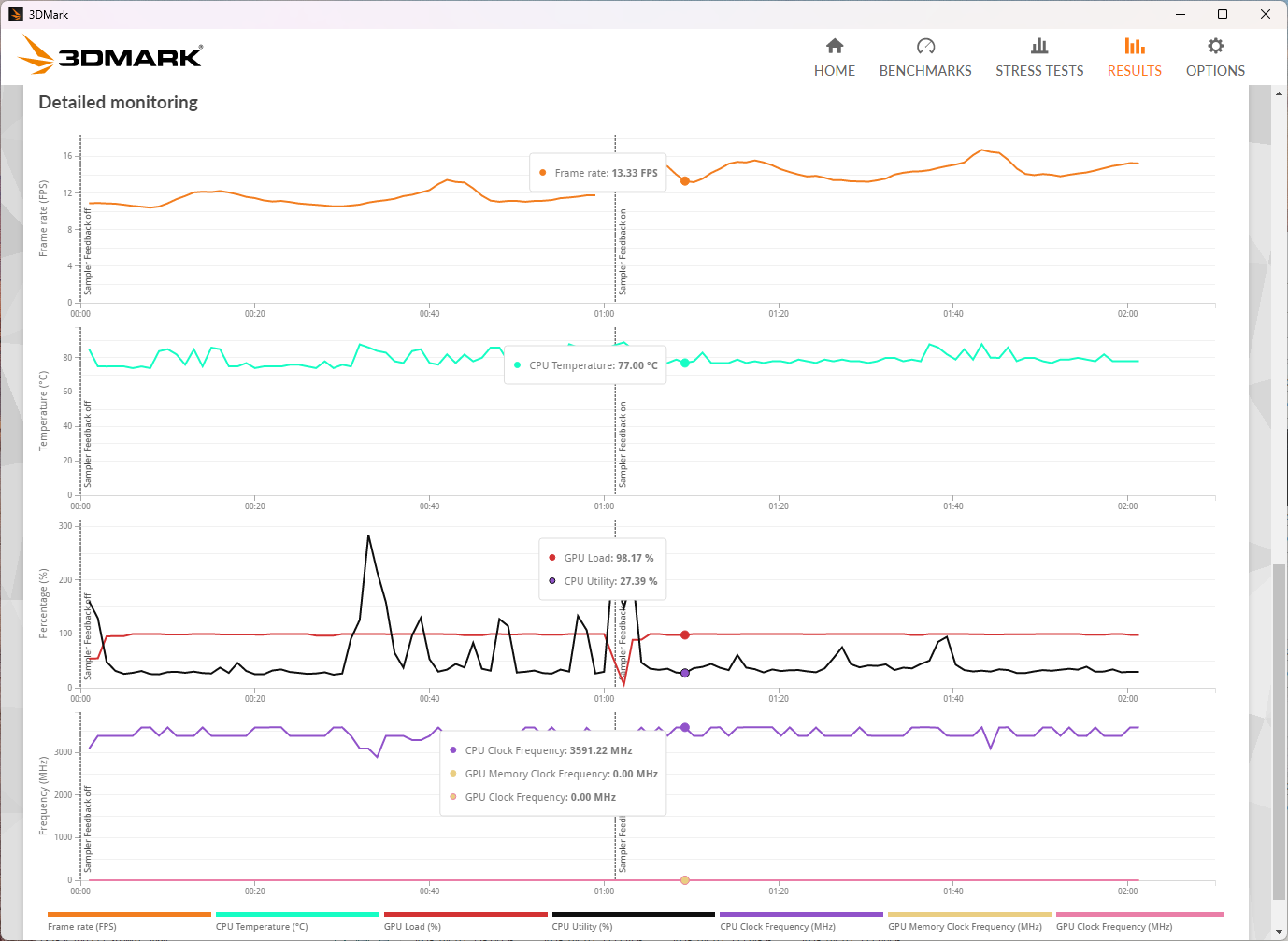Open Benchmarks via the gauge icon
The image size is (1288, 941).
coord(925,46)
